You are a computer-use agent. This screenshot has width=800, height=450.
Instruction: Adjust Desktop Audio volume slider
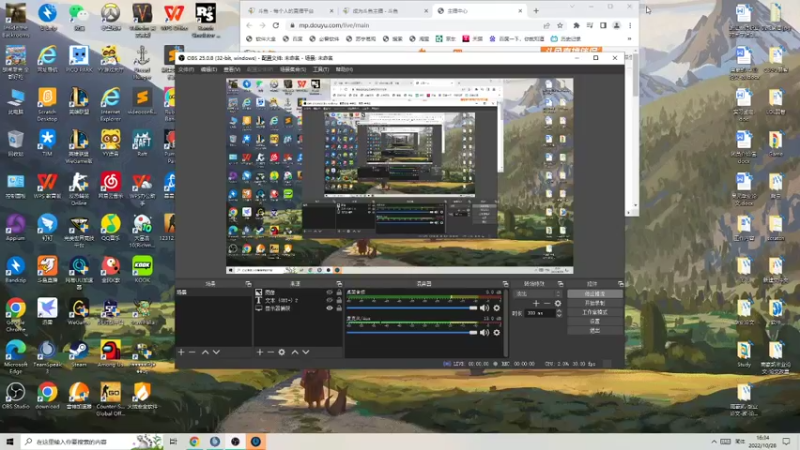[x=412, y=308]
